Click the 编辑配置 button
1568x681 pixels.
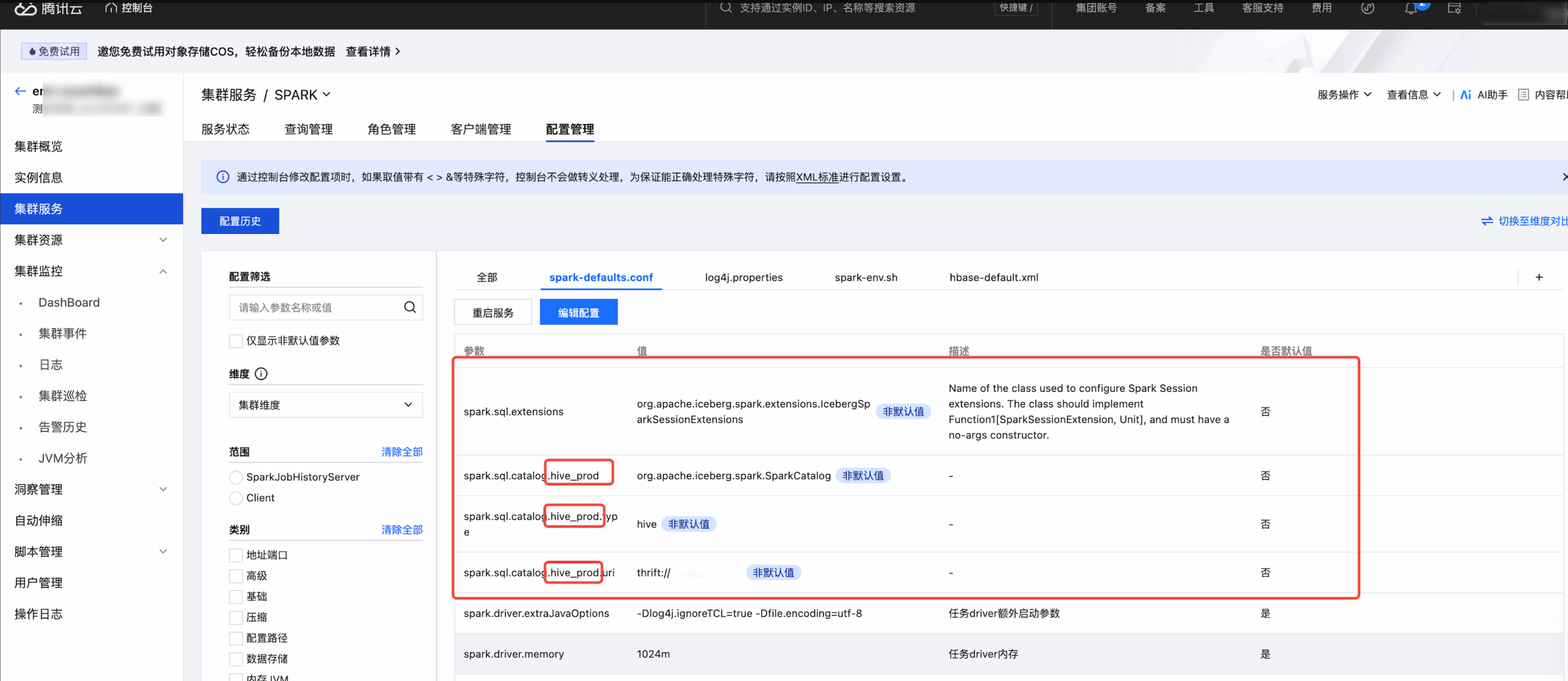coord(578,312)
